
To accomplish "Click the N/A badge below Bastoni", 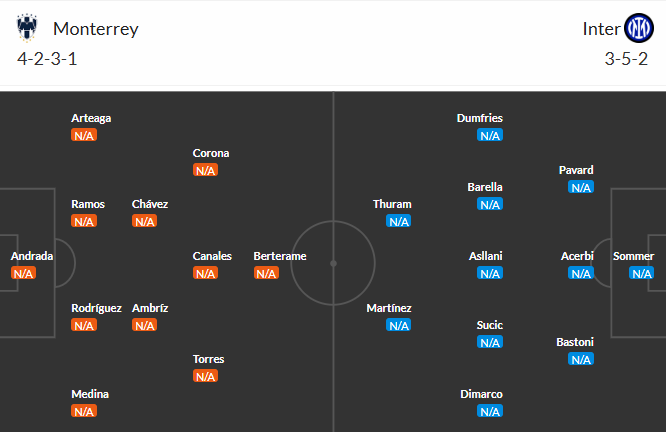I will pyautogui.click(x=580, y=359).
